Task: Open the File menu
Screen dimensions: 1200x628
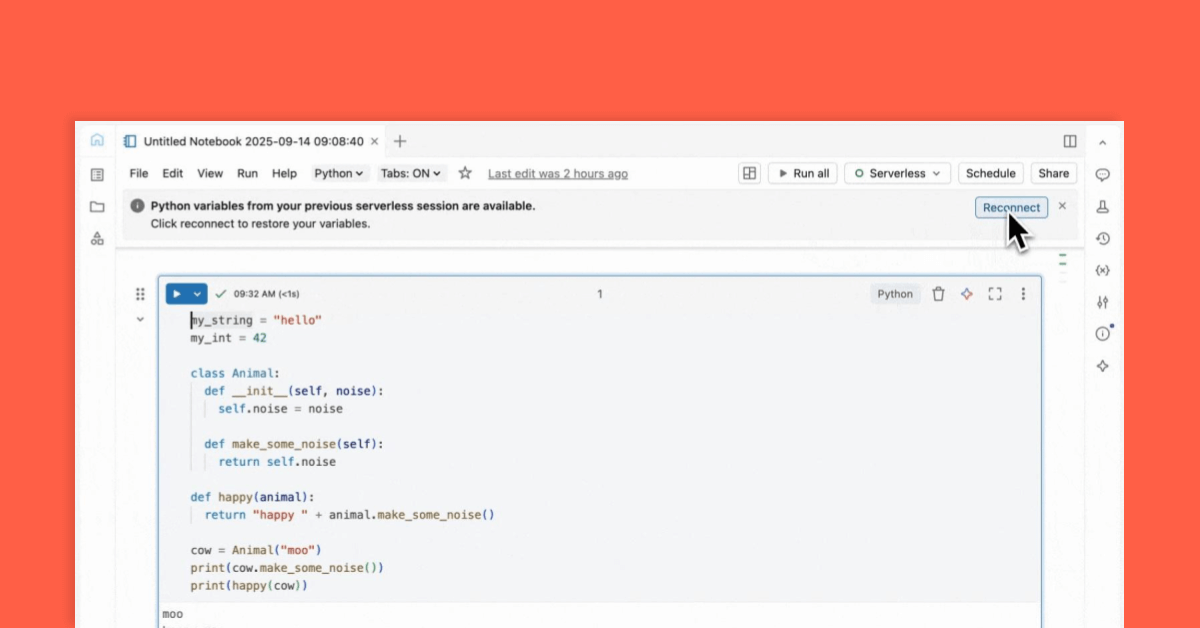Action: (x=139, y=173)
